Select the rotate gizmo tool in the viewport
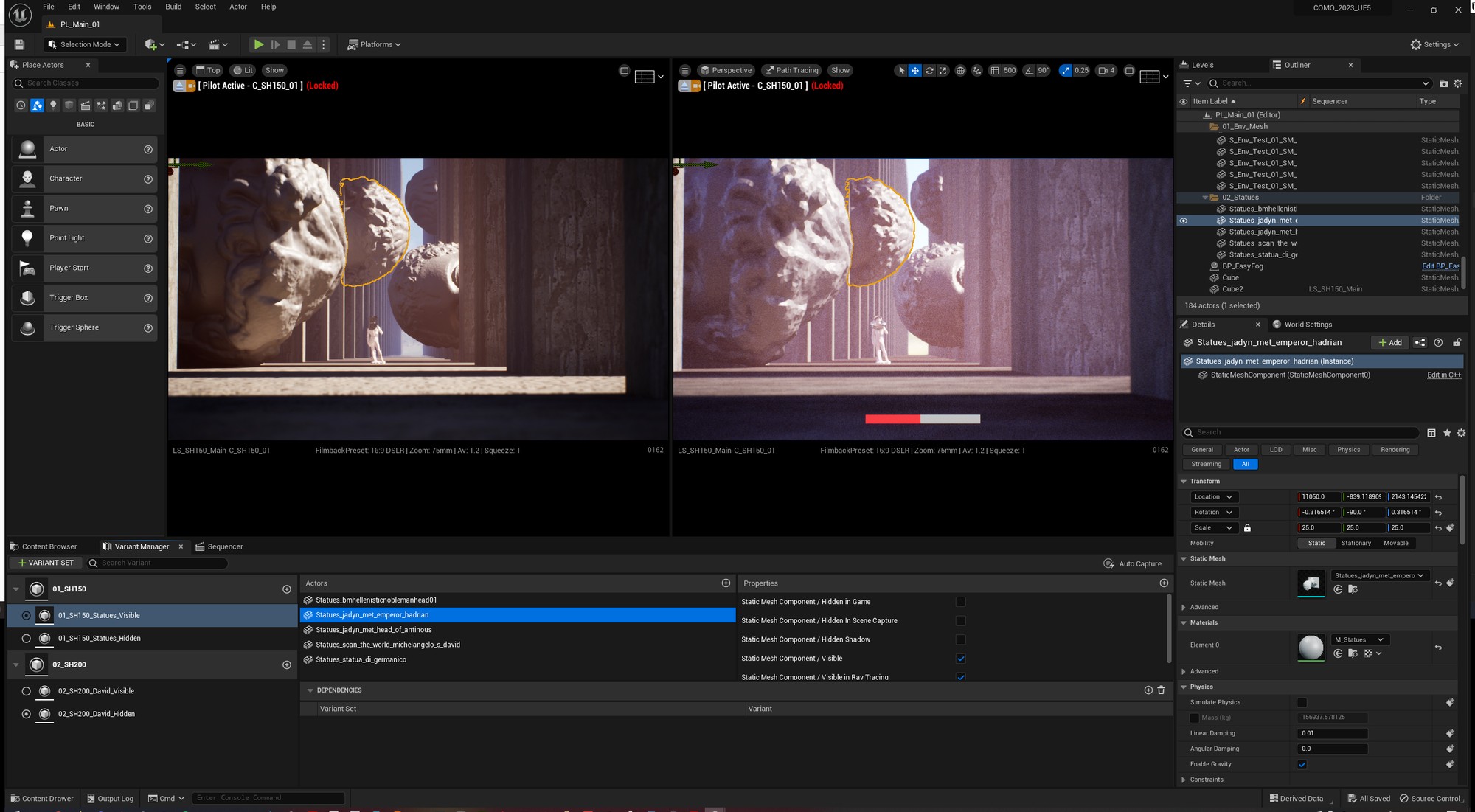 [x=929, y=71]
